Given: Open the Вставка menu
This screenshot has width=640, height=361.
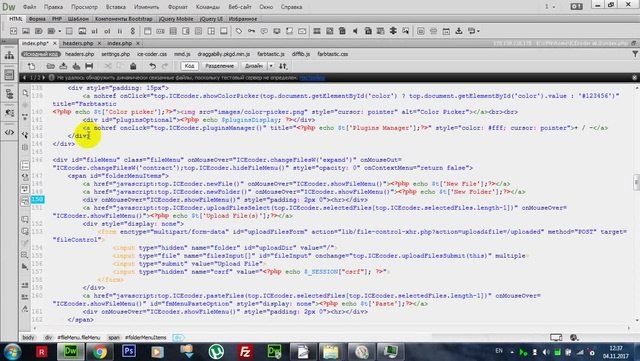Looking at the screenshot, I should pyautogui.click(x=116, y=7).
